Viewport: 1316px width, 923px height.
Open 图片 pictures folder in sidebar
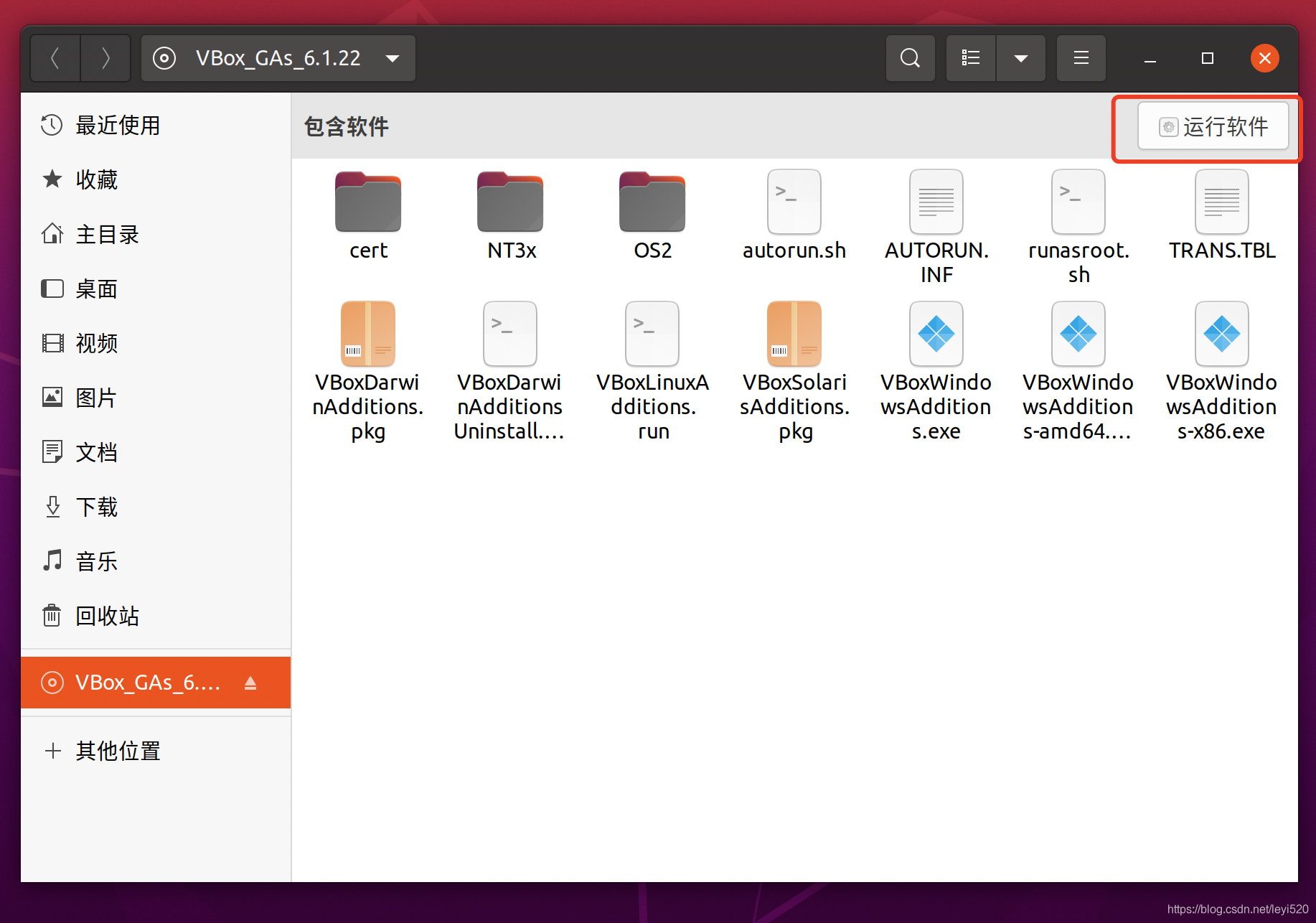[156, 398]
